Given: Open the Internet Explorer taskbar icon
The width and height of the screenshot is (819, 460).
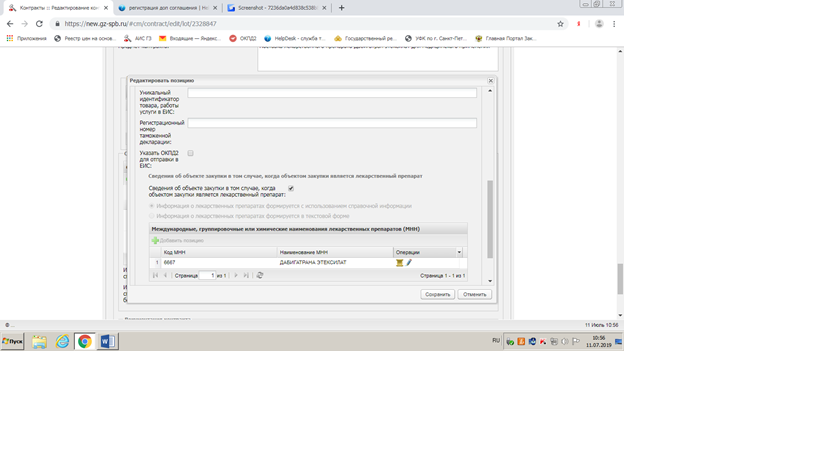Looking at the screenshot, I should click(63, 341).
